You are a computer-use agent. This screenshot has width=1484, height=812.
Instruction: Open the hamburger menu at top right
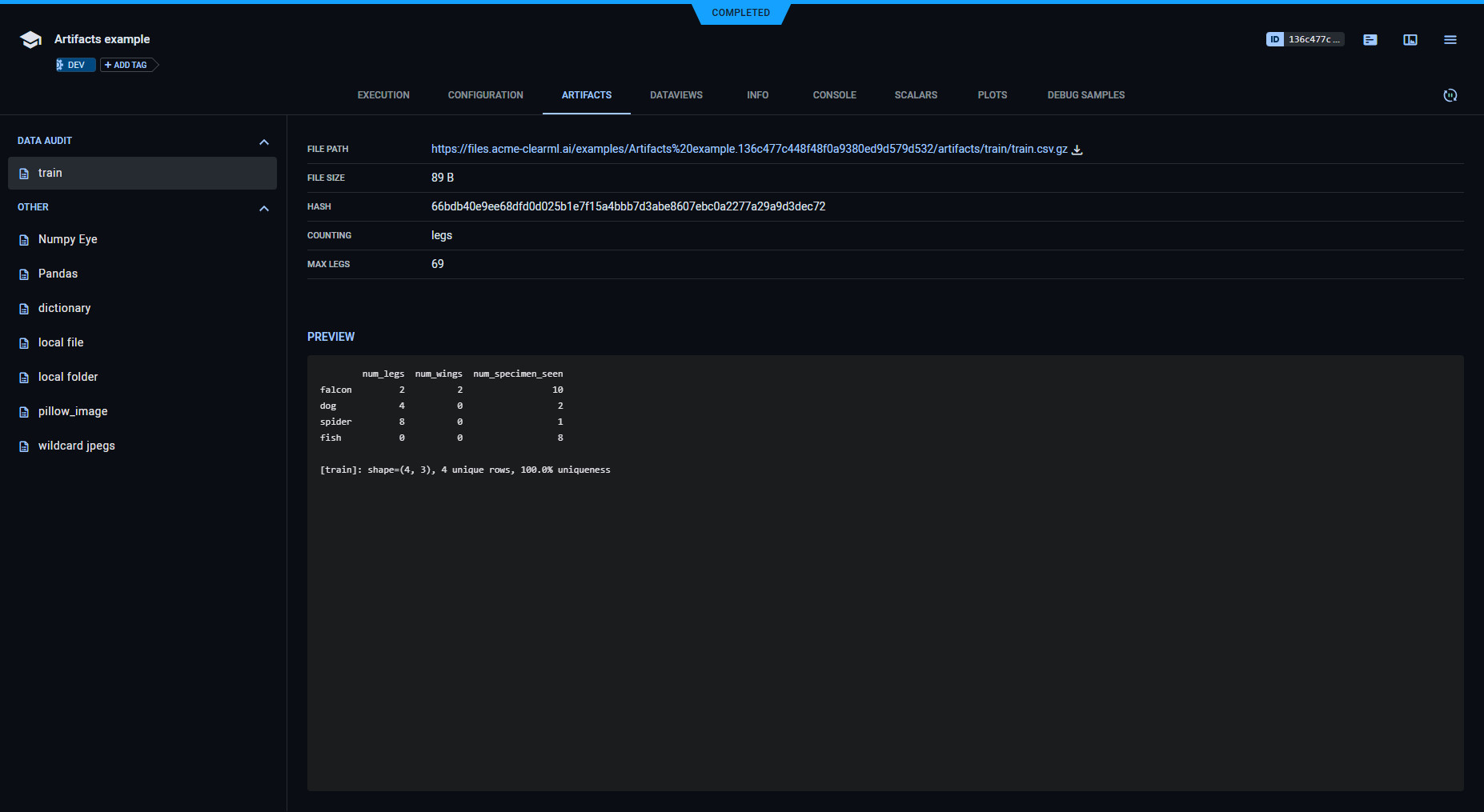1450,39
